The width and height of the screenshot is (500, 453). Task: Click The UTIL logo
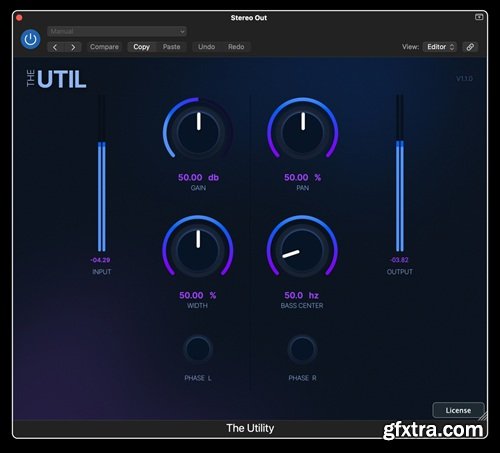click(56, 79)
